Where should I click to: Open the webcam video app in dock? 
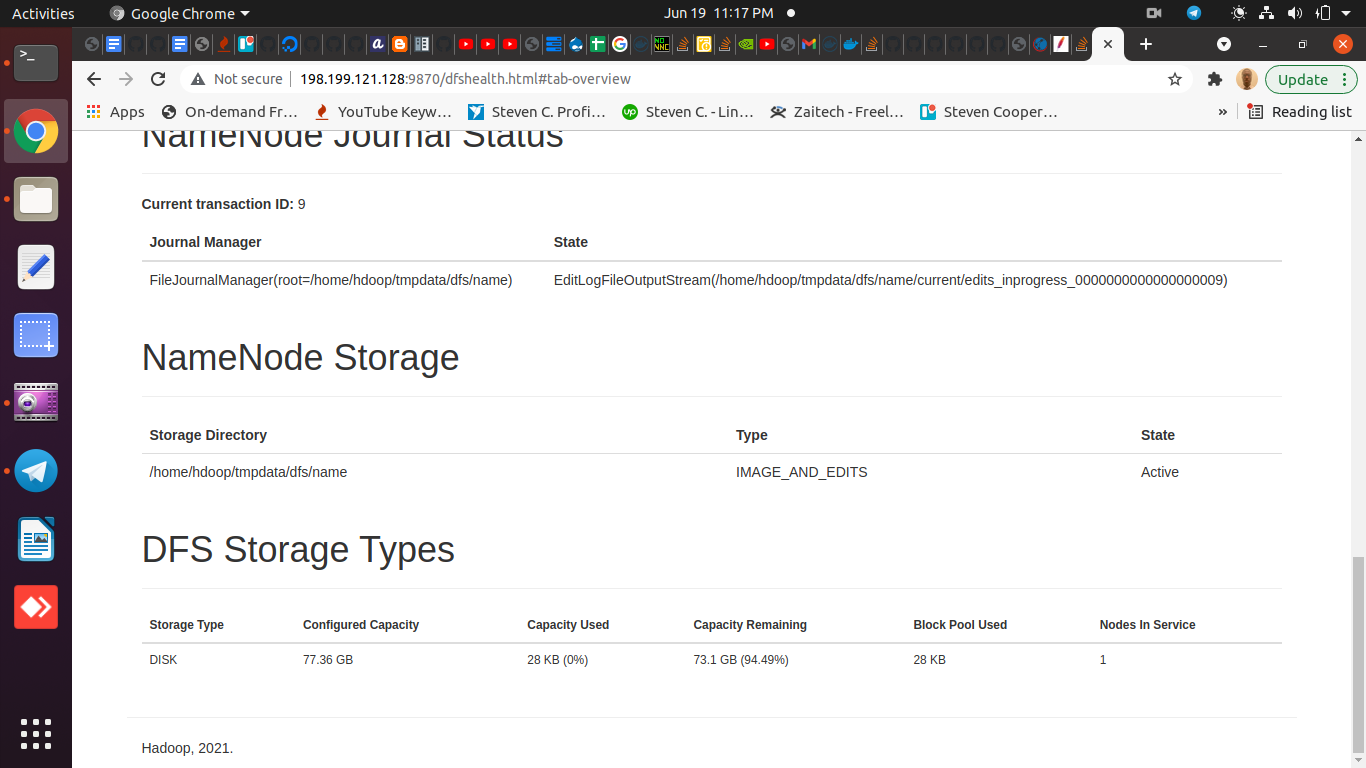pos(36,403)
